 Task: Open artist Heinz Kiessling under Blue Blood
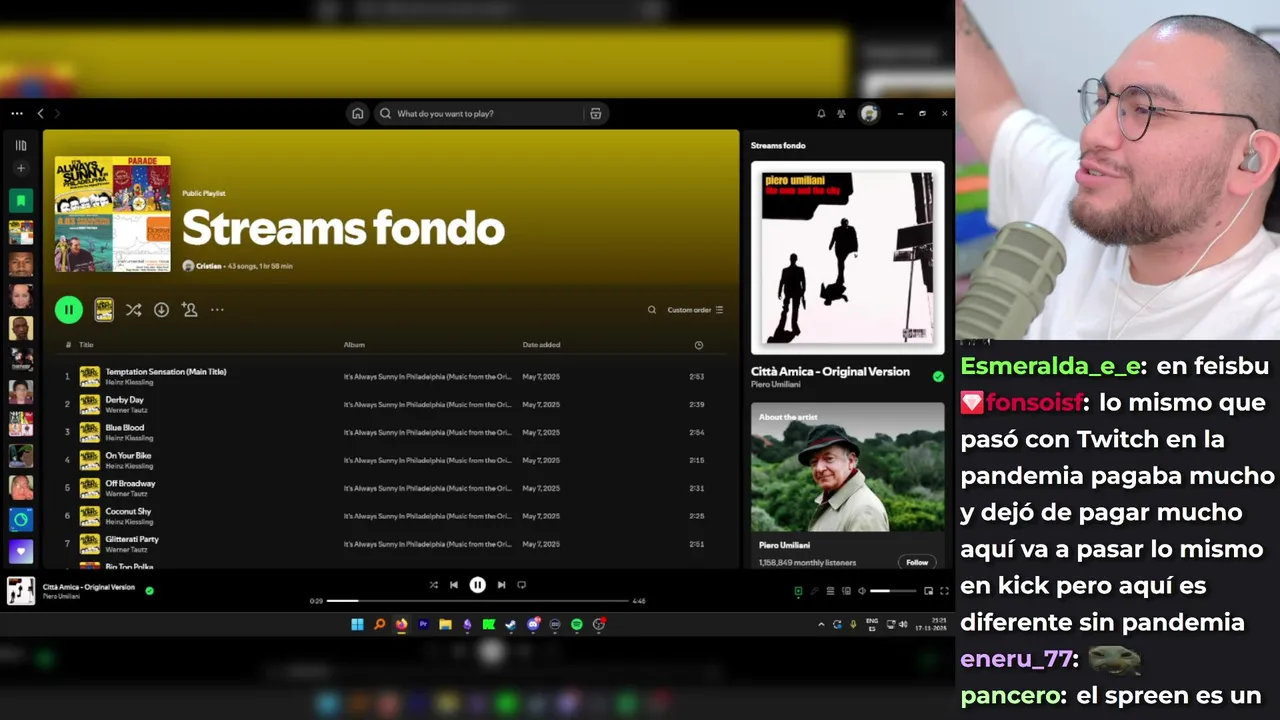(x=129, y=438)
